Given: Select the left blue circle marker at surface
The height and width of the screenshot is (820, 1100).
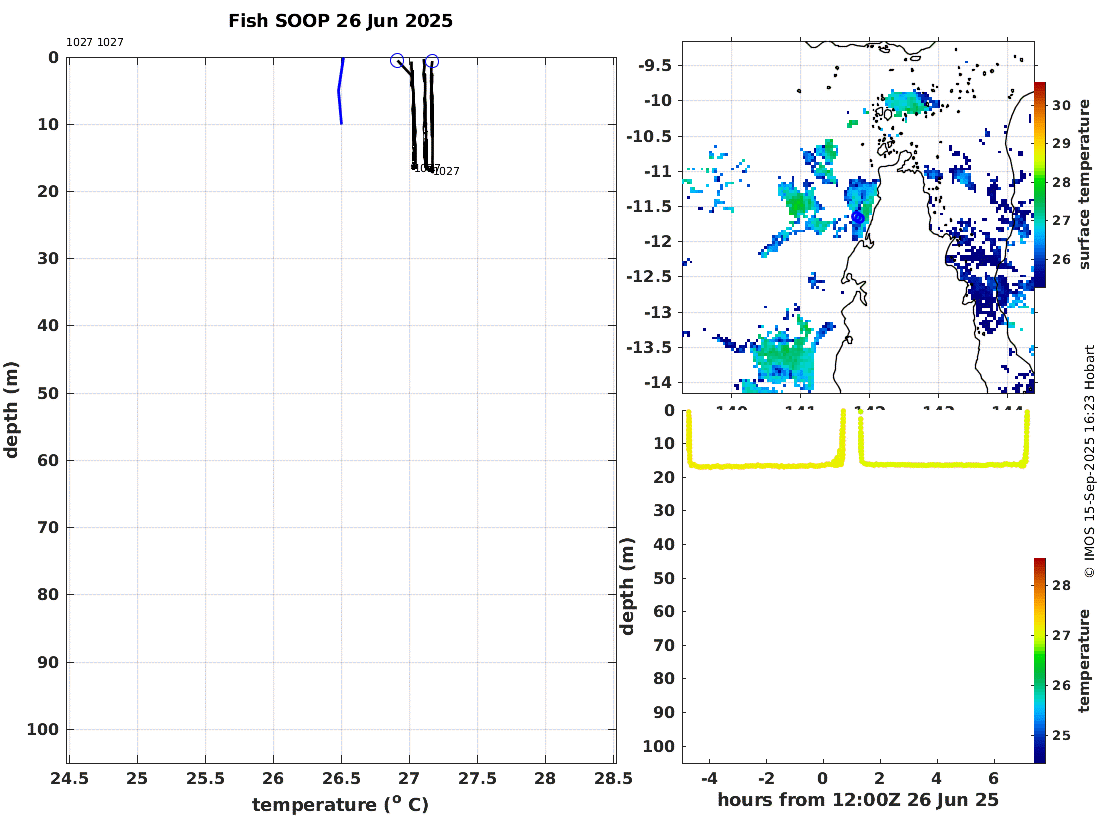Looking at the screenshot, I should pyautogui.click(x=397, y=60).
